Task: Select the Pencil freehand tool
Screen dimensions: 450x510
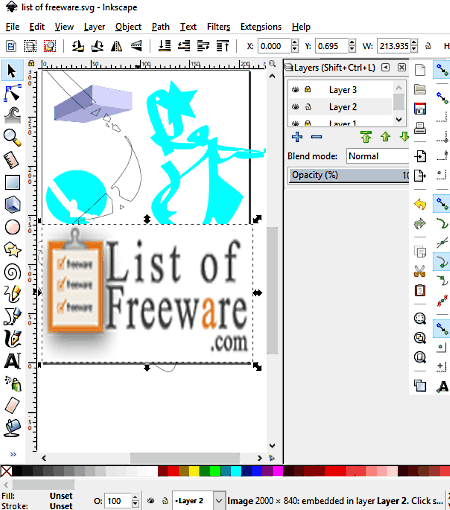Action: click(x=12, y=294)
